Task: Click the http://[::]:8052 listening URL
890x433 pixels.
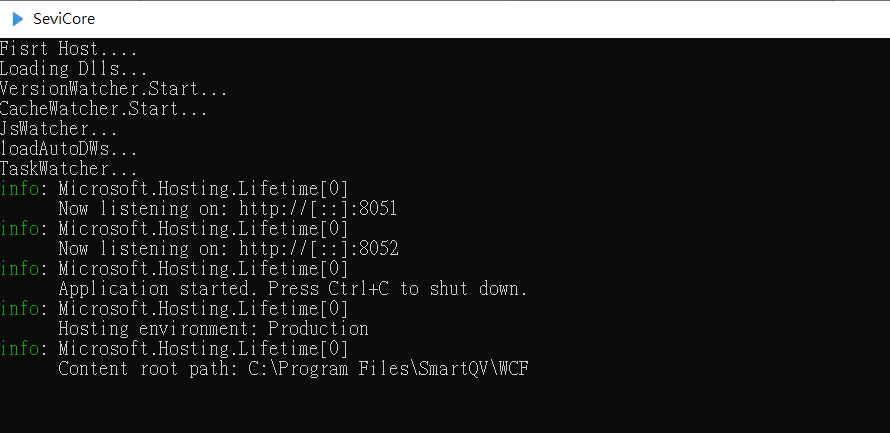Action: [318, 249]
